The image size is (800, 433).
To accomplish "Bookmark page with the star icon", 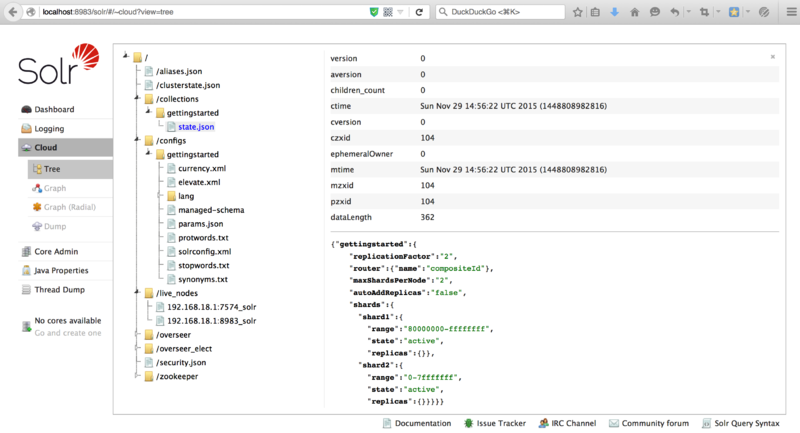I will [x=575, y=12].
